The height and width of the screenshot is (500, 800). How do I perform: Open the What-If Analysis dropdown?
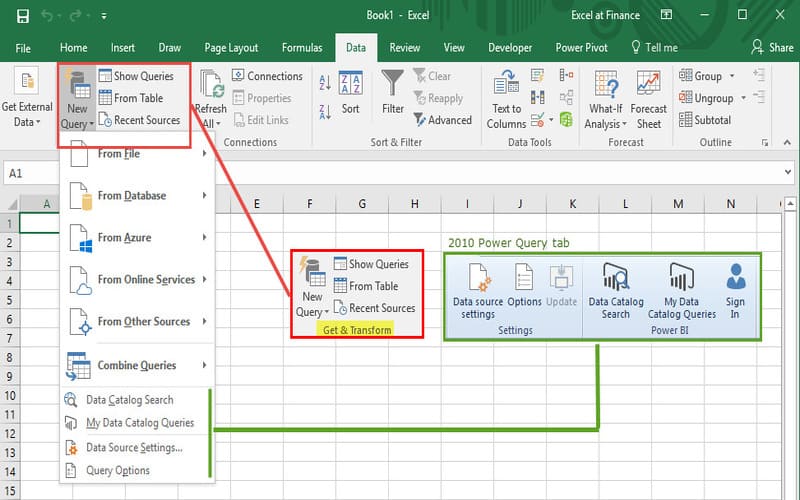click(605, 100)
